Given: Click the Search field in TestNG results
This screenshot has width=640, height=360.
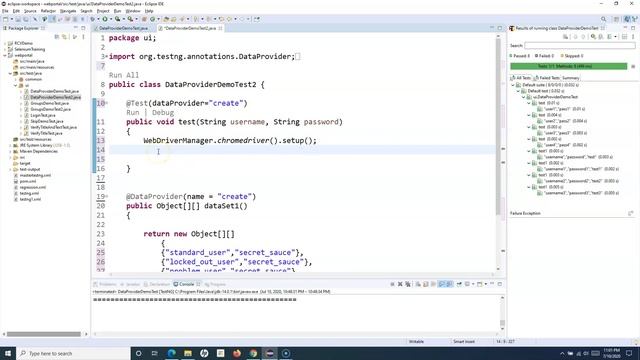Looking at the screenshot, I should [580, 45].
